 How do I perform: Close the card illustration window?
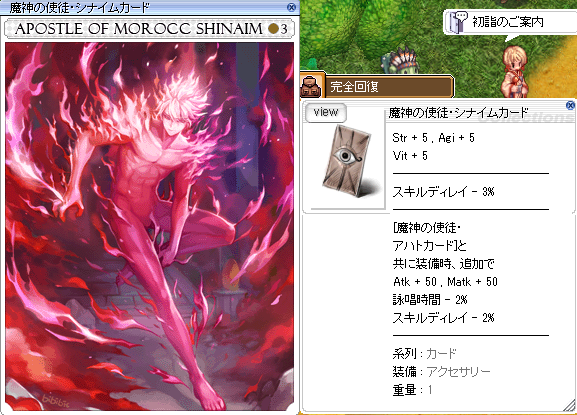(x=291, y=7)
